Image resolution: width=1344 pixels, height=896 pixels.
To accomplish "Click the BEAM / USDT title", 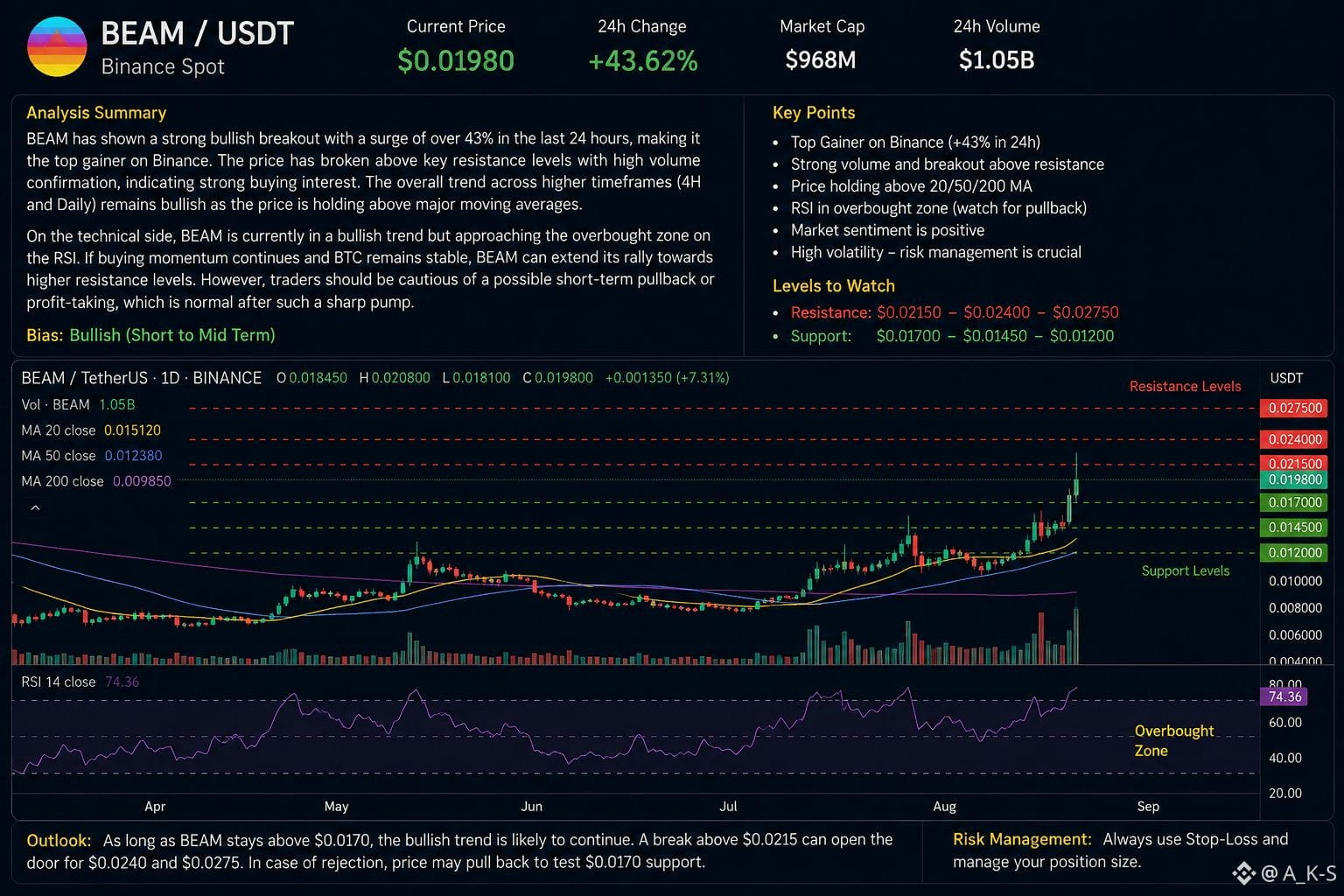I will (x=197, y=33).
